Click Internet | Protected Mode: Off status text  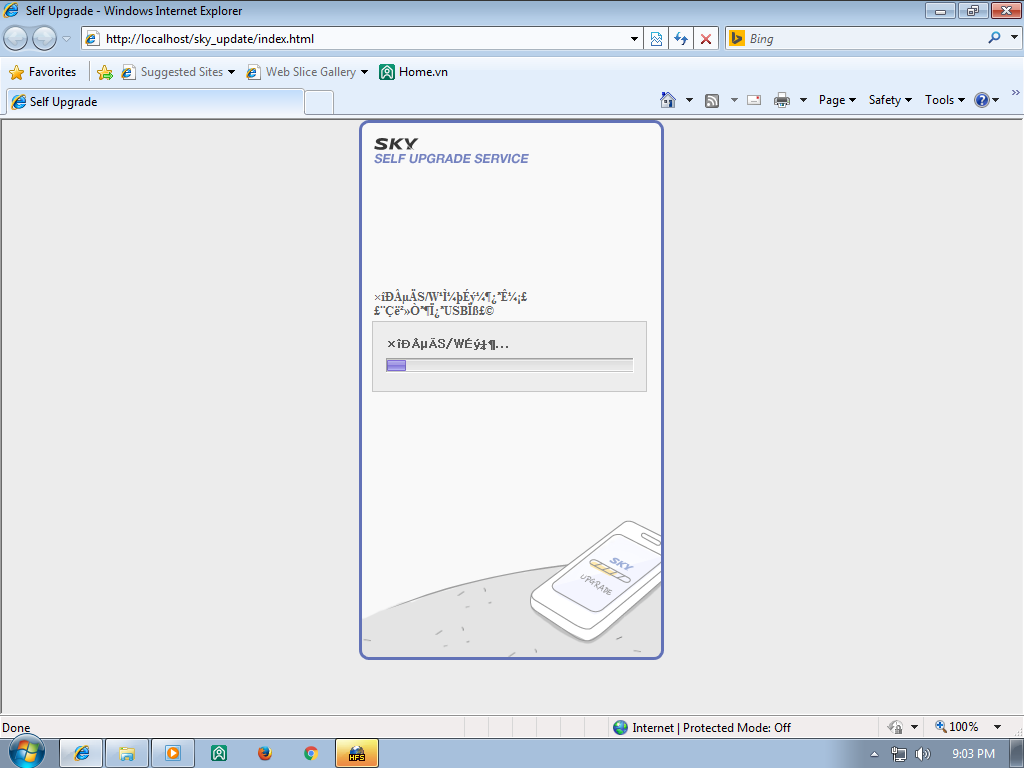pyautogui.click(x=711, y=728)
